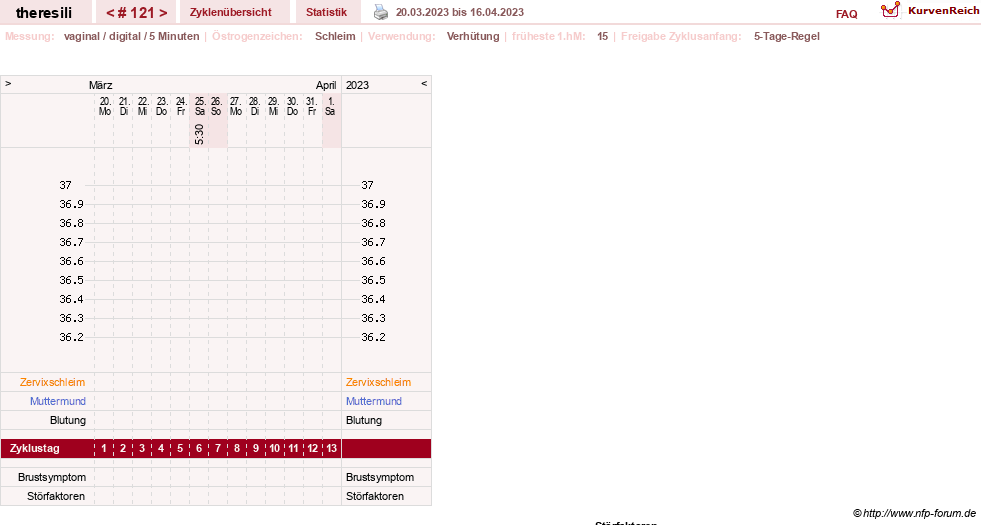Select the 25. Sa day column header
Screen dimensions: 981x525
pos(200,106)
